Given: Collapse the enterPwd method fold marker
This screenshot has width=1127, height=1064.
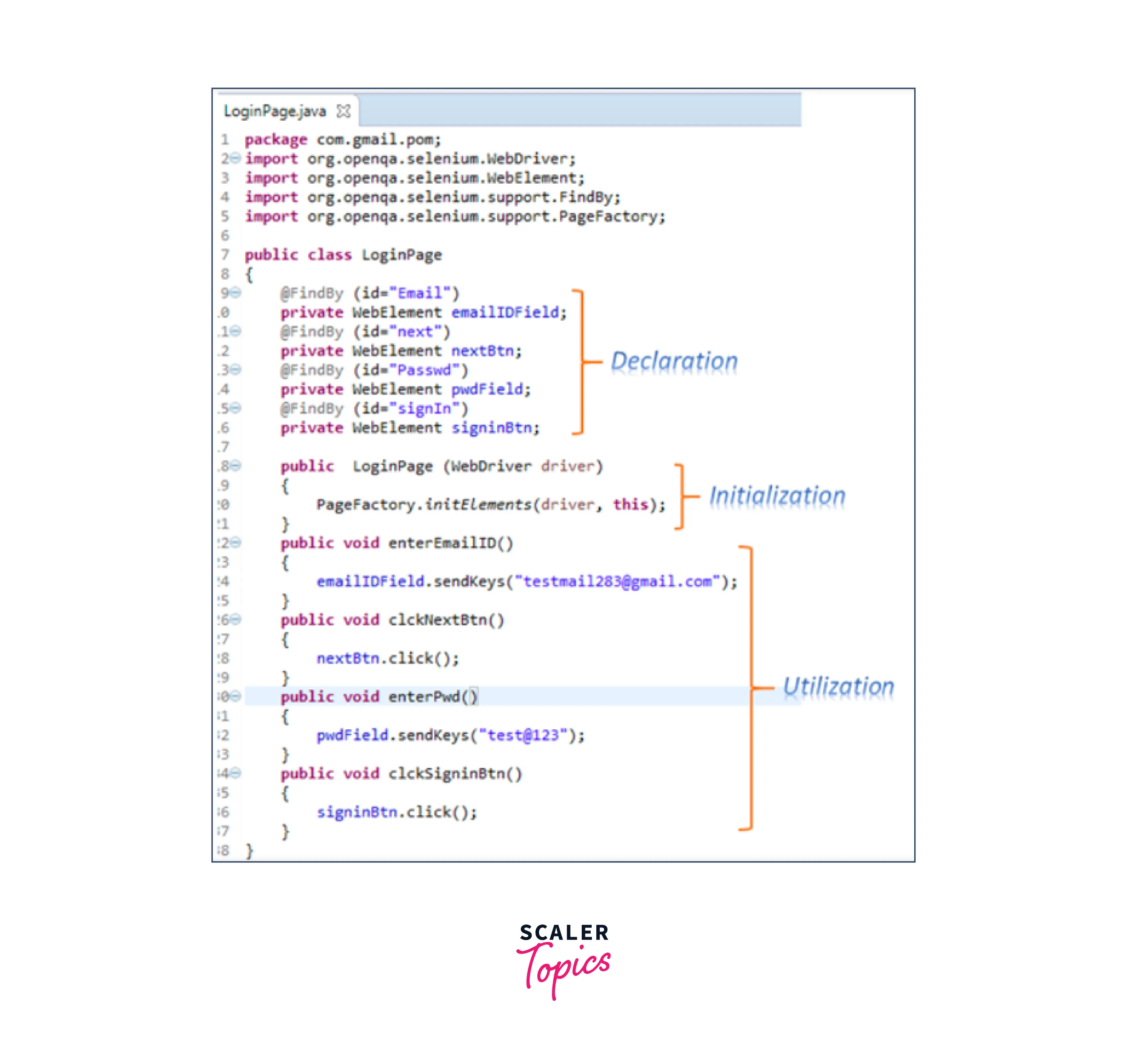Looking at the screenshot, I should pos(235,697).
